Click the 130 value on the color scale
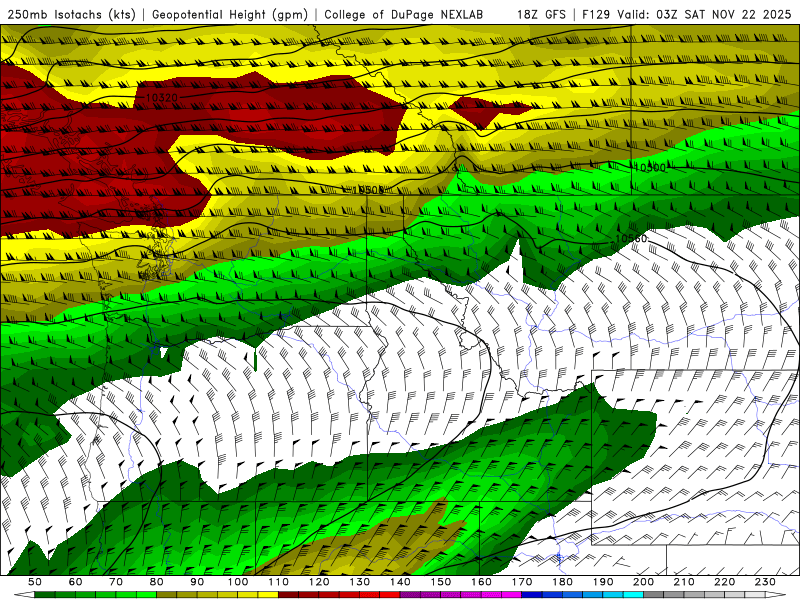The height and width of the screenshot is (600, 800). point(360,582)
